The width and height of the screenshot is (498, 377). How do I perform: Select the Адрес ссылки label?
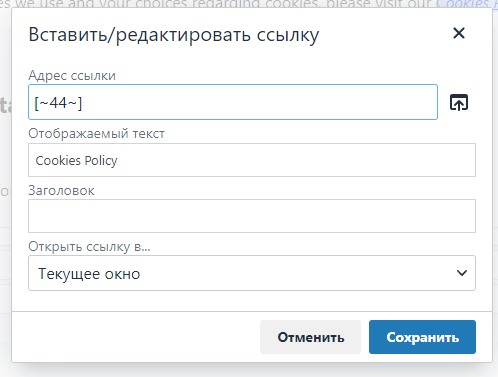tap(72, 76)
